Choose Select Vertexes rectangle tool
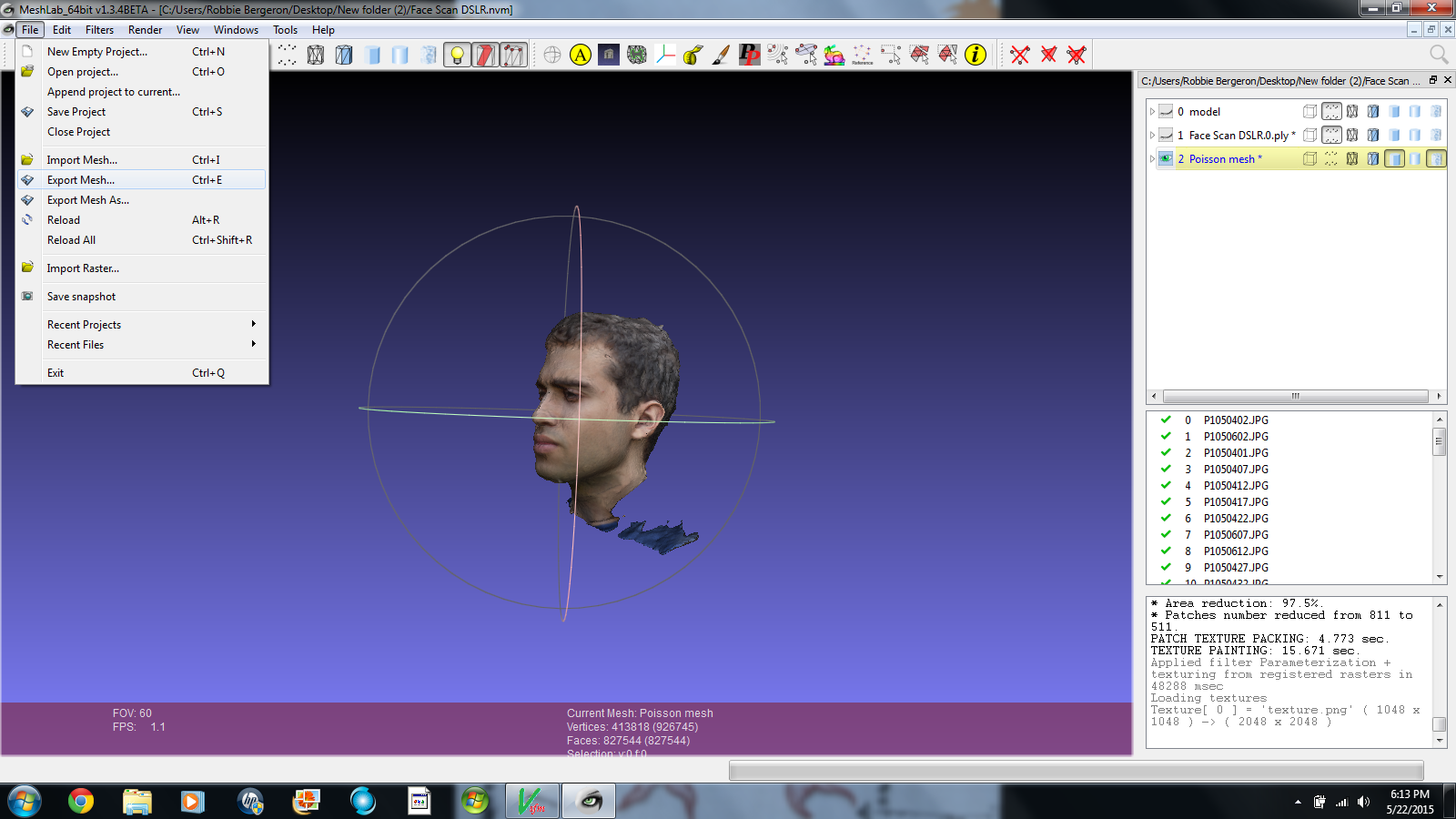This screenshot has width=1456, height=819. 890,56
